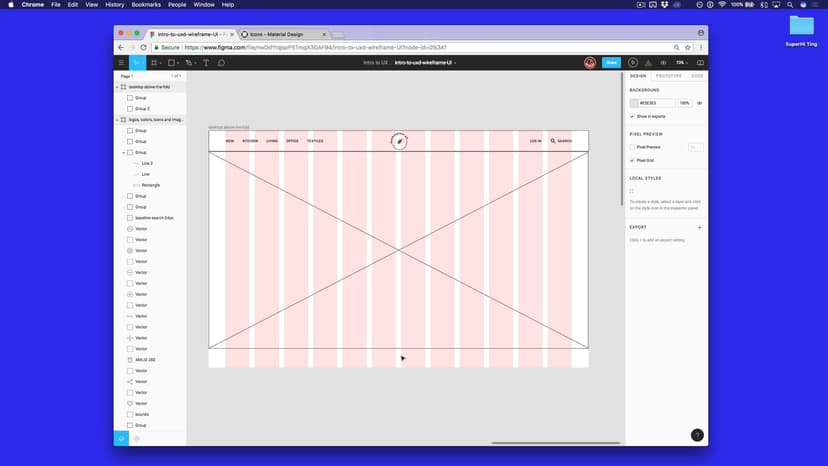Collapse the 'desktop above-the-fold' frame layer
Screen dimensions: 828x466
[117, 87]
